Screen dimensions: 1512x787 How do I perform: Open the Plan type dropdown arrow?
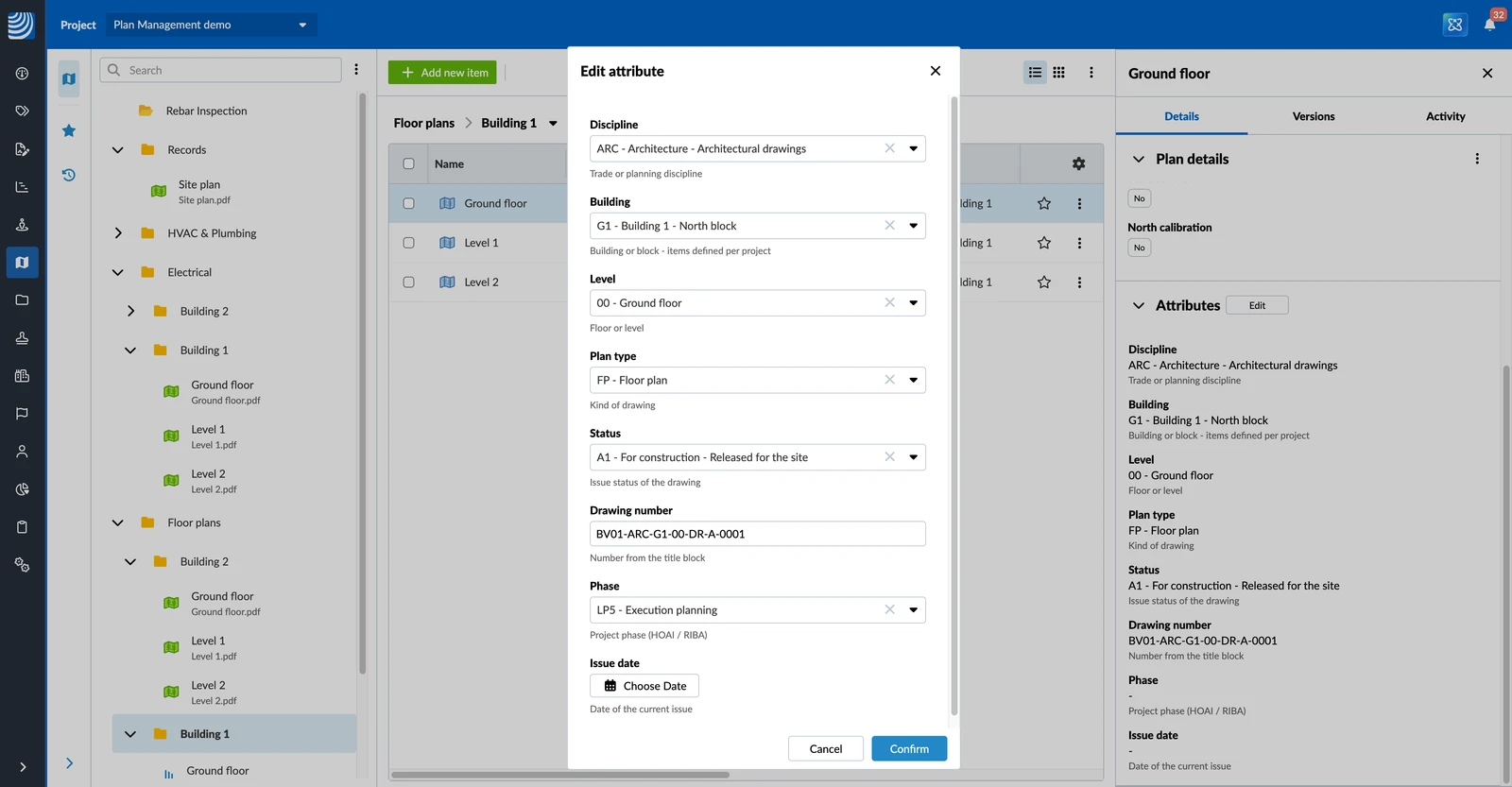[x=914, y=381]
